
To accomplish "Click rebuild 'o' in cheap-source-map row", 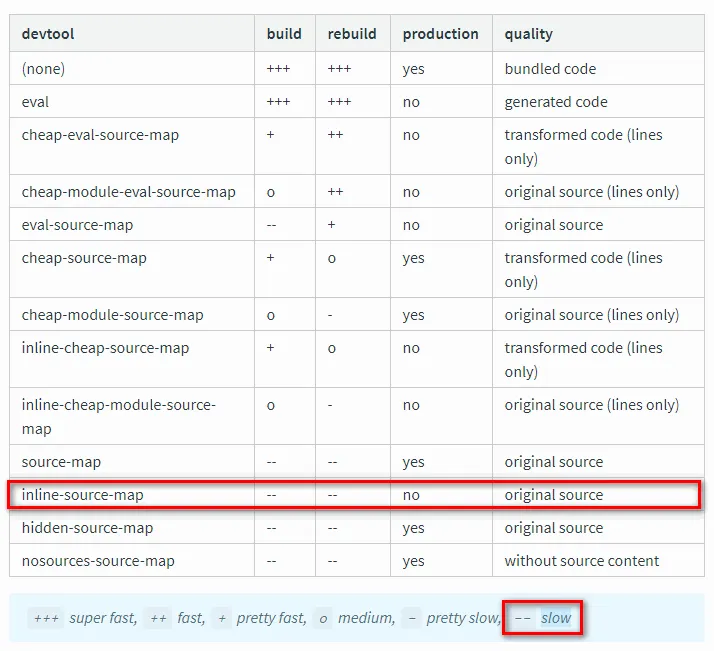I will click(332, 259).
